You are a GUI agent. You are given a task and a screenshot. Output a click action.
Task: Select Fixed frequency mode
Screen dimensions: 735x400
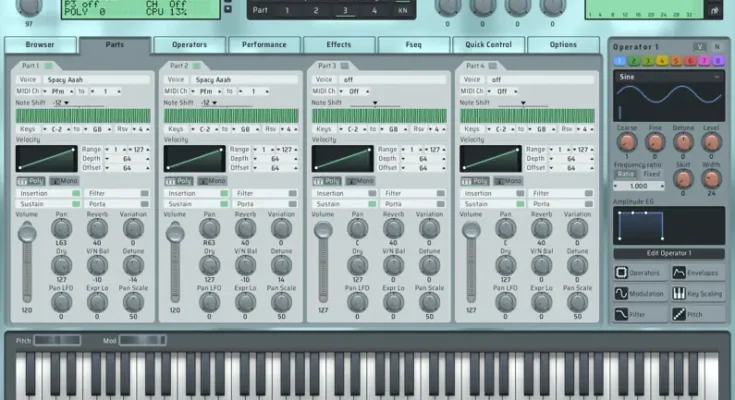click(652, 174)
